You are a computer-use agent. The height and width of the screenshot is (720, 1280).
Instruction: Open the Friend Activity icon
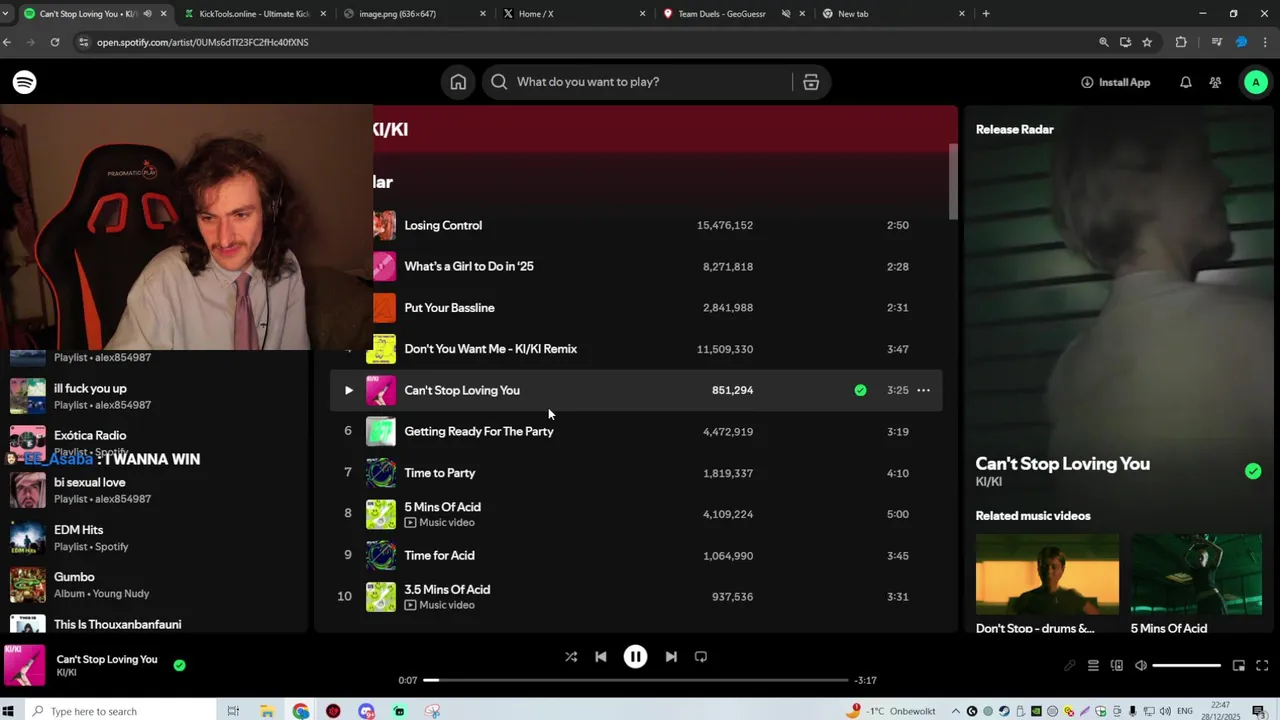pyautogui.click(x=1215, y=82)
